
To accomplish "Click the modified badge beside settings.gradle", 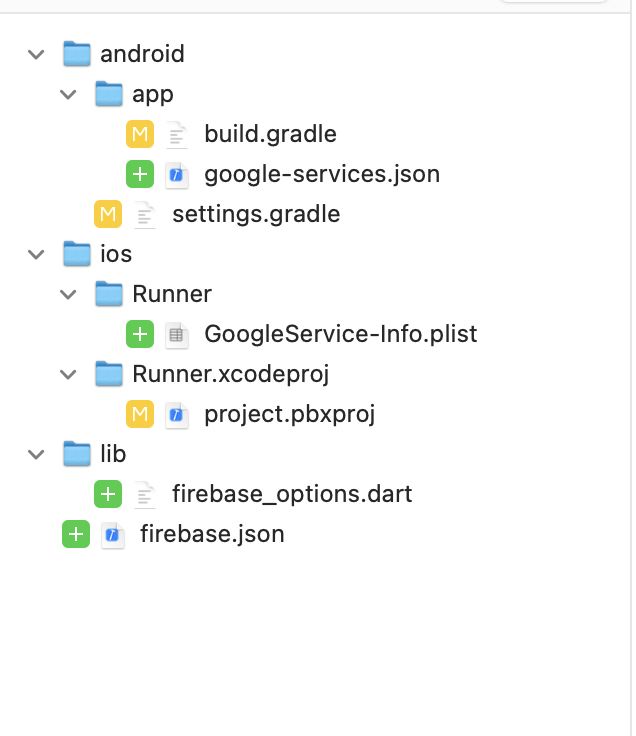I will tap(108, 214).
